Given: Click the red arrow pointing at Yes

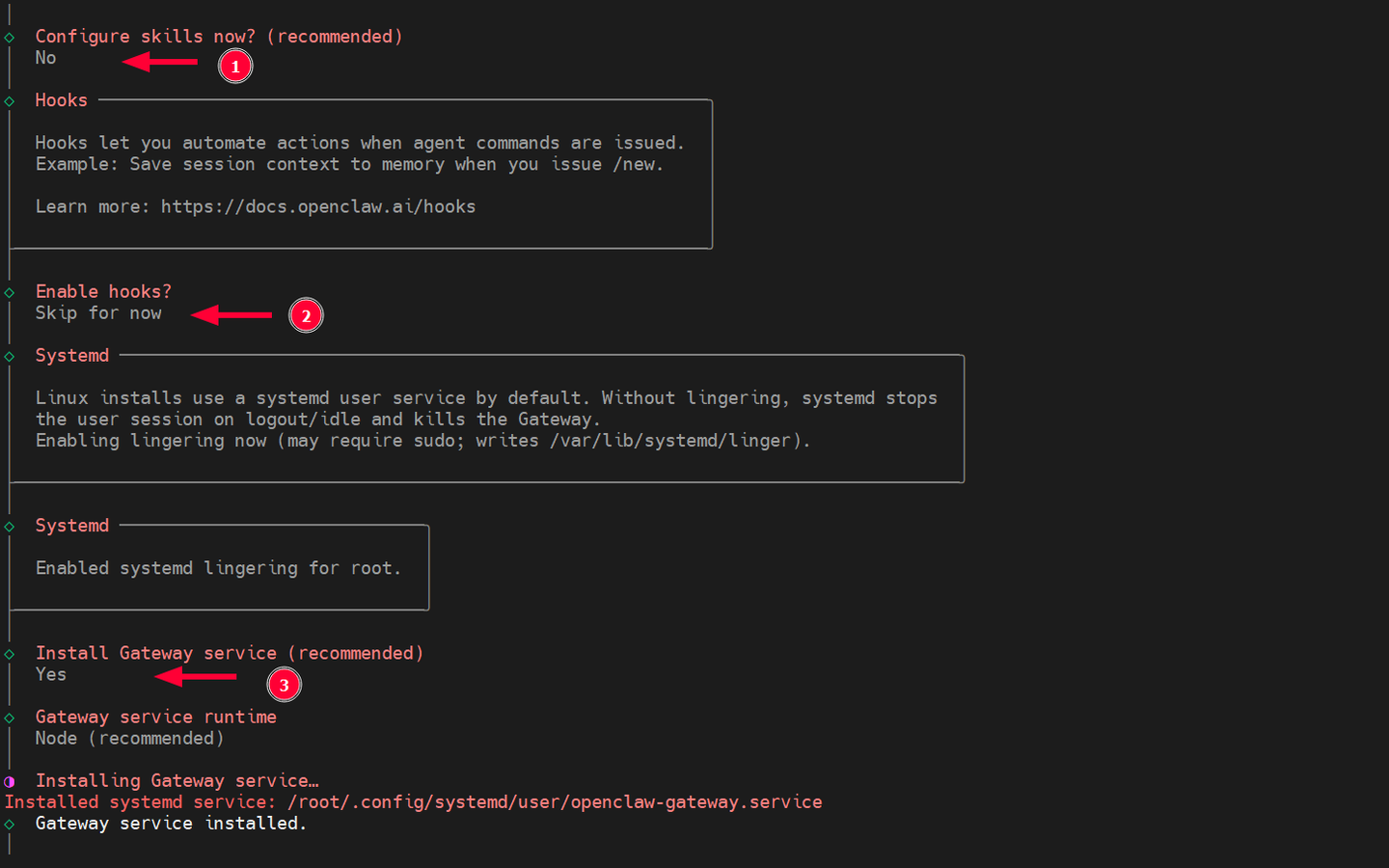Looking at the screenshot, I should click(x=196, y=676).
